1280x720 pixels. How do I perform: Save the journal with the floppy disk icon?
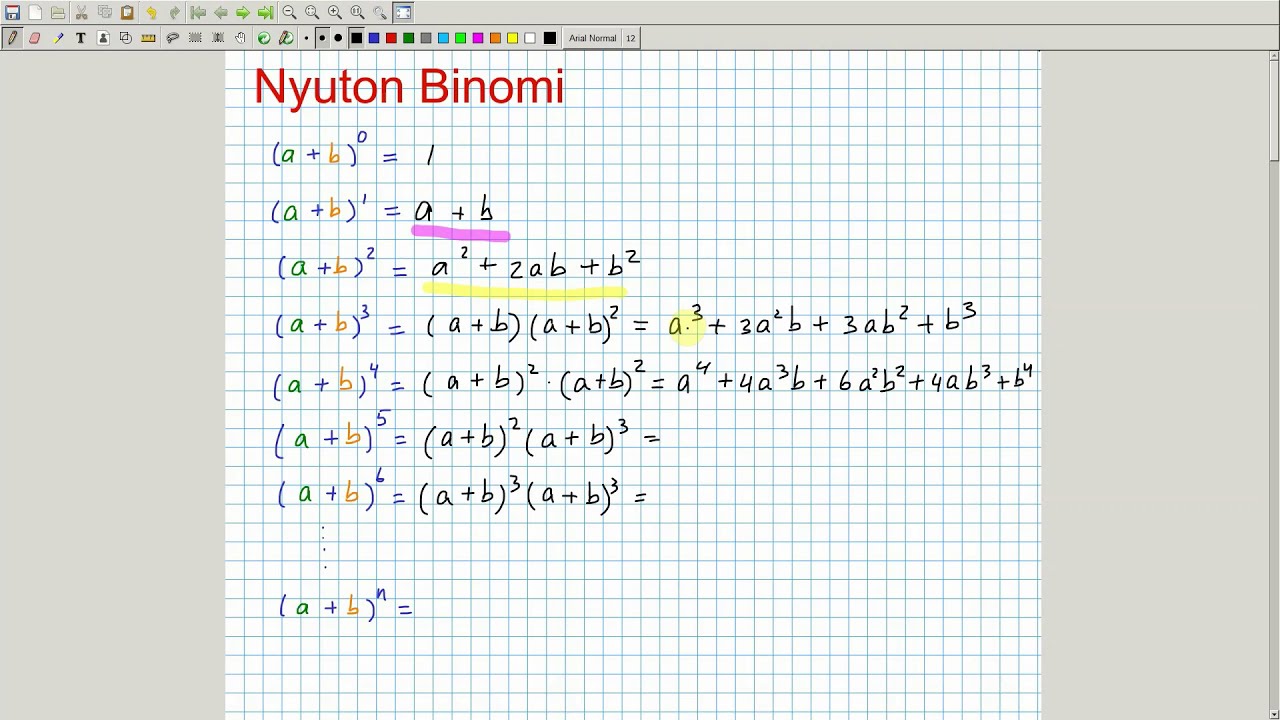(12, 13)
